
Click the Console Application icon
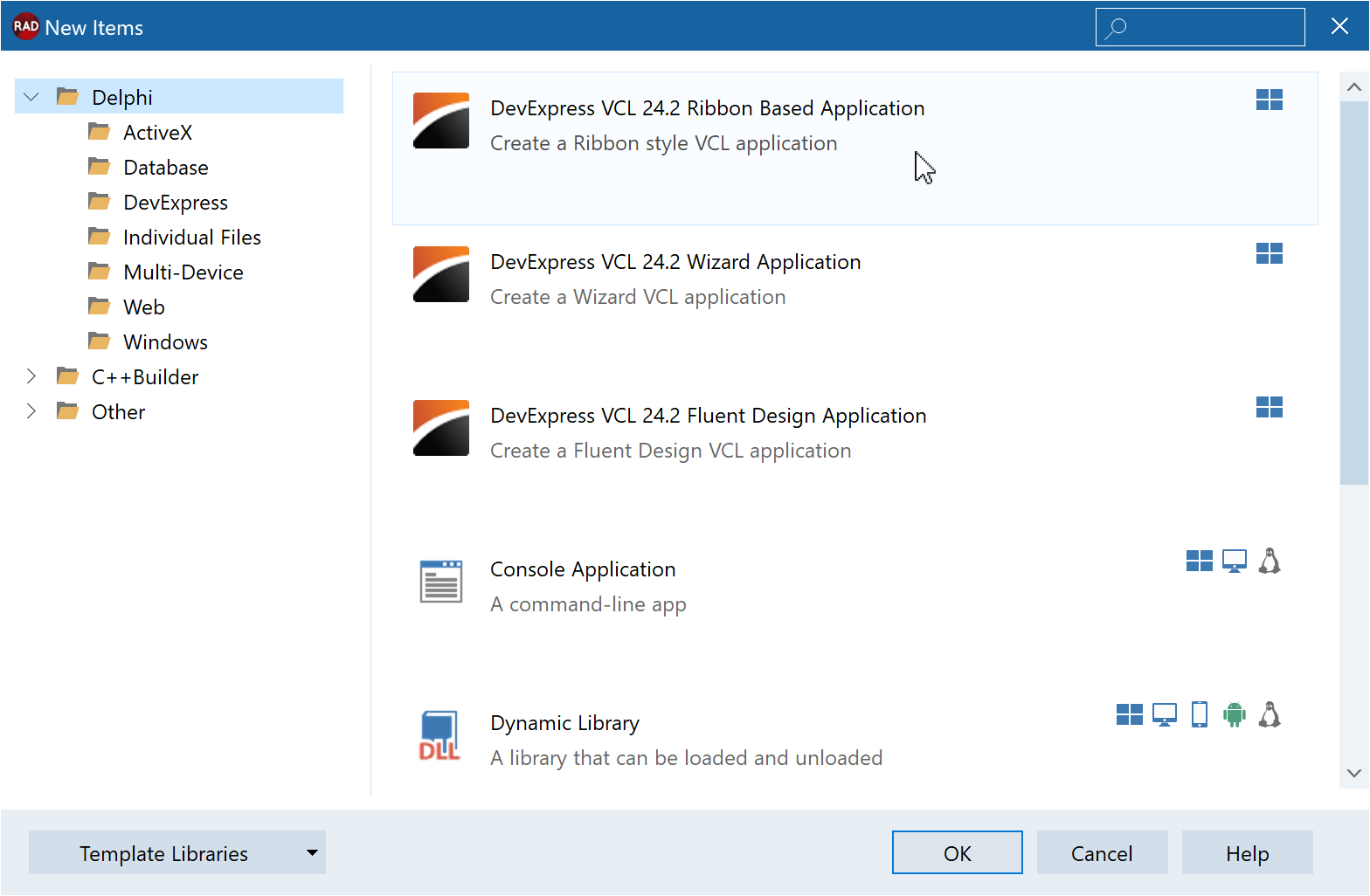tap(440, 582)
